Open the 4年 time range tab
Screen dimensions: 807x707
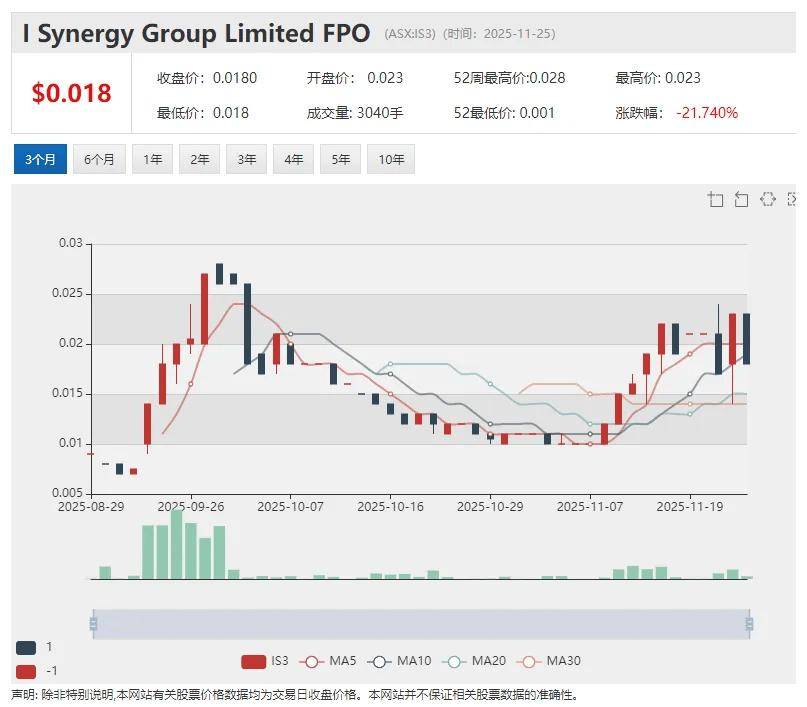293,159
